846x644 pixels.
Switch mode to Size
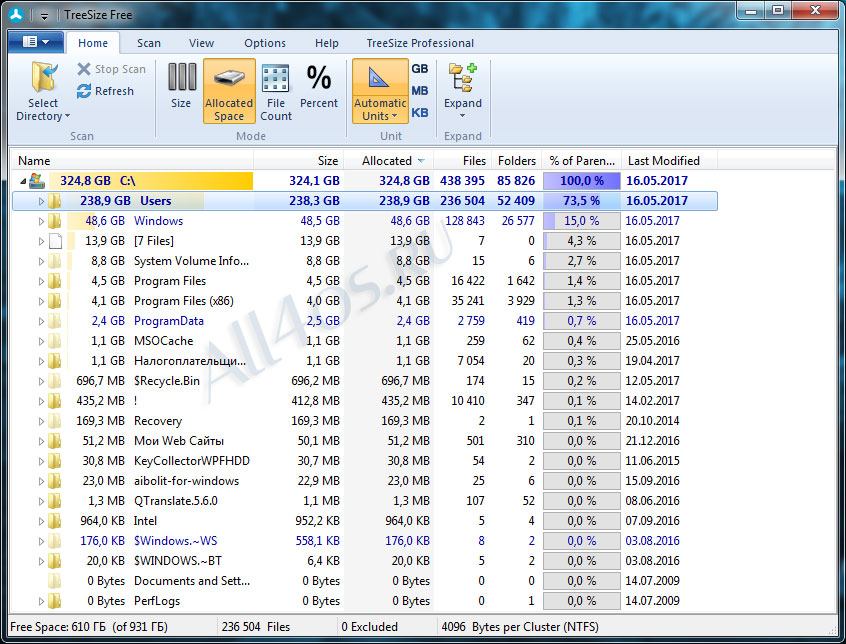pos(181,86)
